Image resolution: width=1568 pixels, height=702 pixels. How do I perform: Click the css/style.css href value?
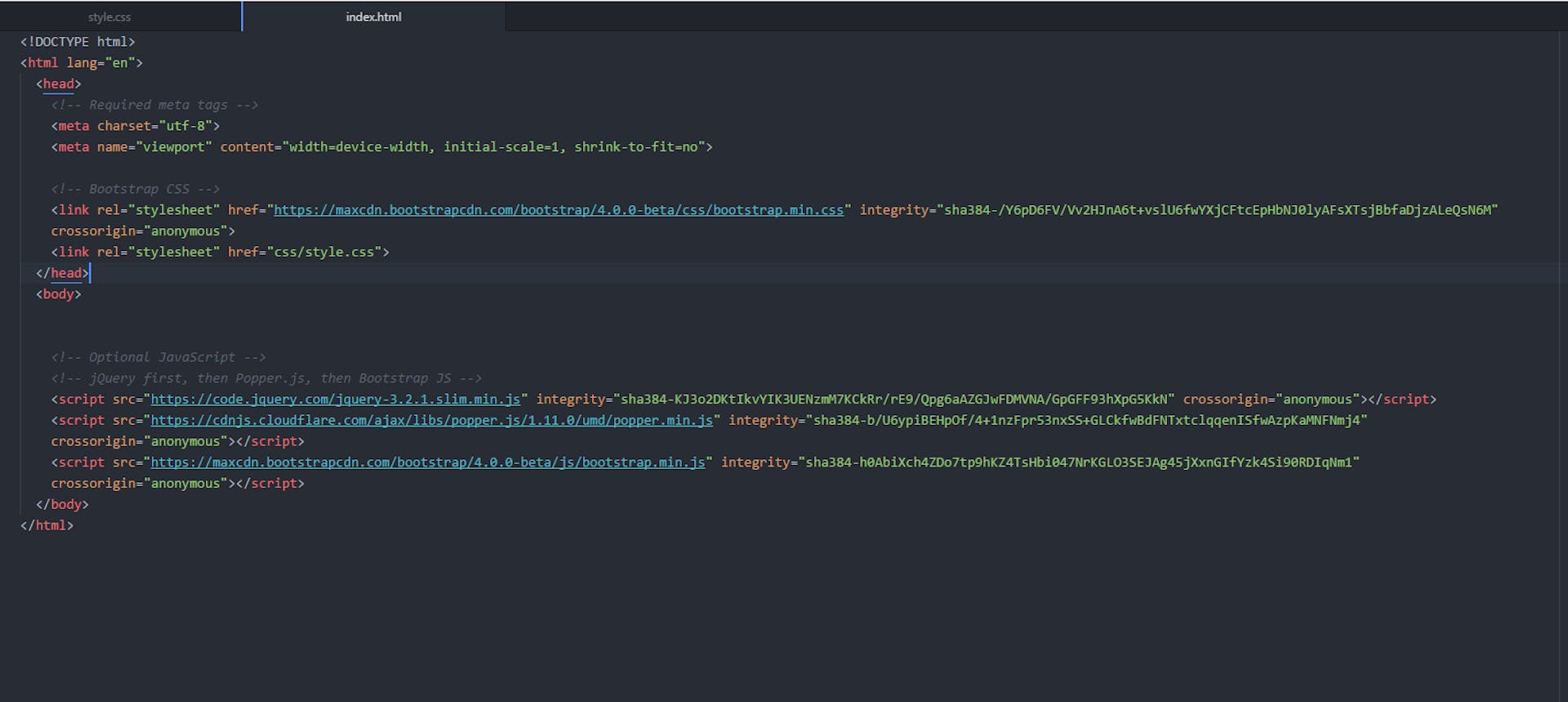point(324,253)
